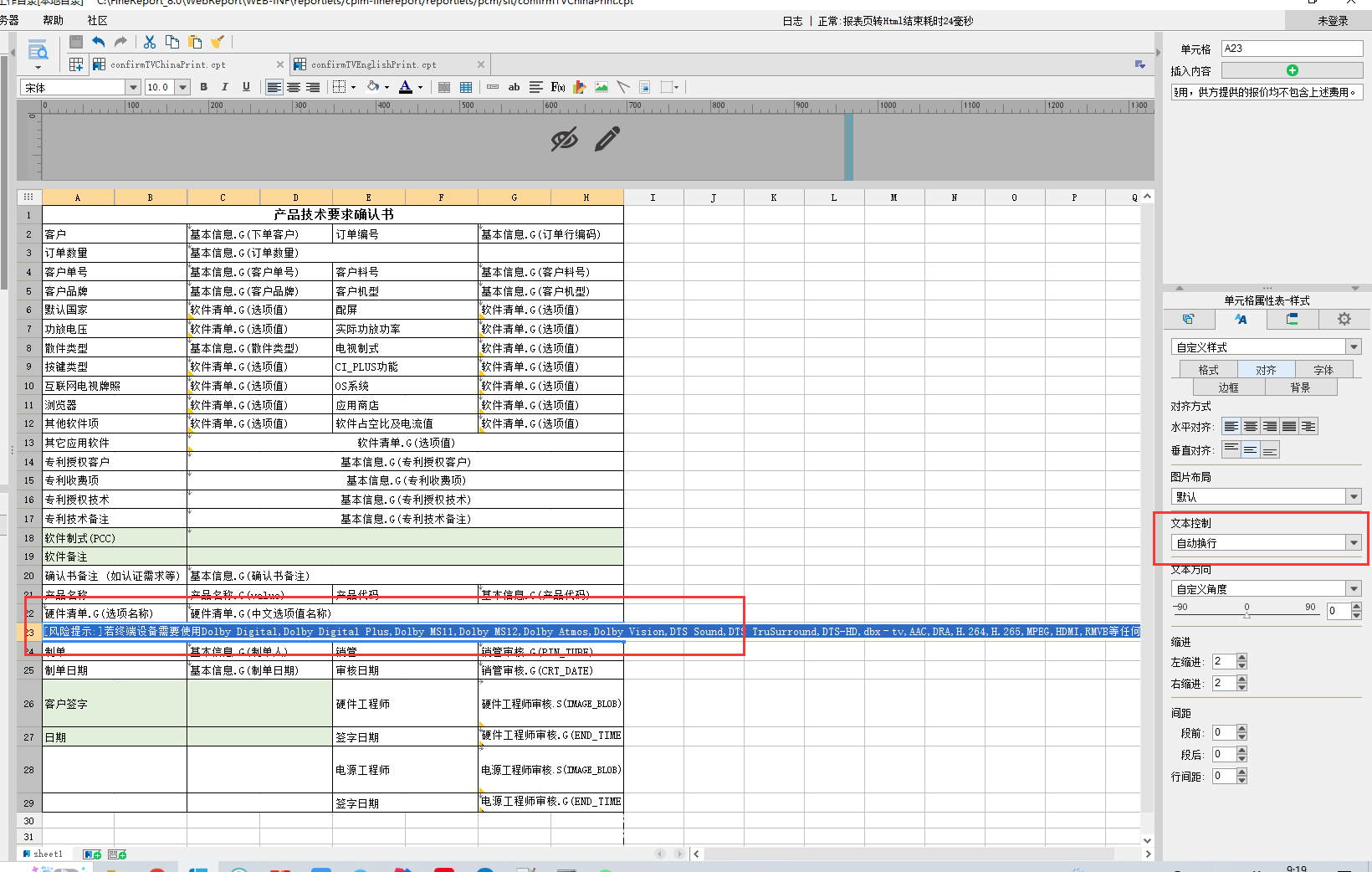Align right in the formatting toolbar
The image size is (1372, 872).
tap(313, 87)
